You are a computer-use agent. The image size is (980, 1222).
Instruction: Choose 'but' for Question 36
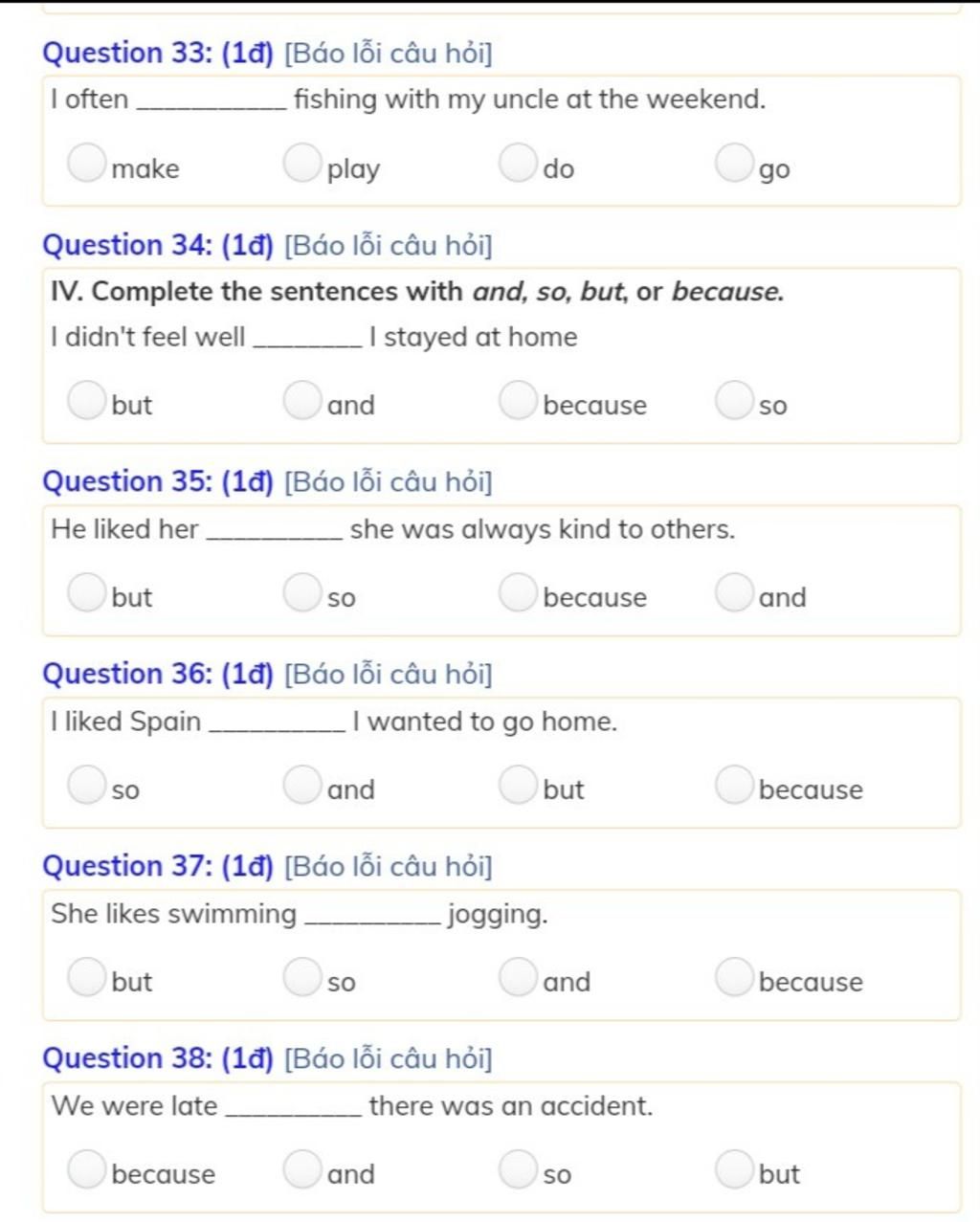point(518,785)
